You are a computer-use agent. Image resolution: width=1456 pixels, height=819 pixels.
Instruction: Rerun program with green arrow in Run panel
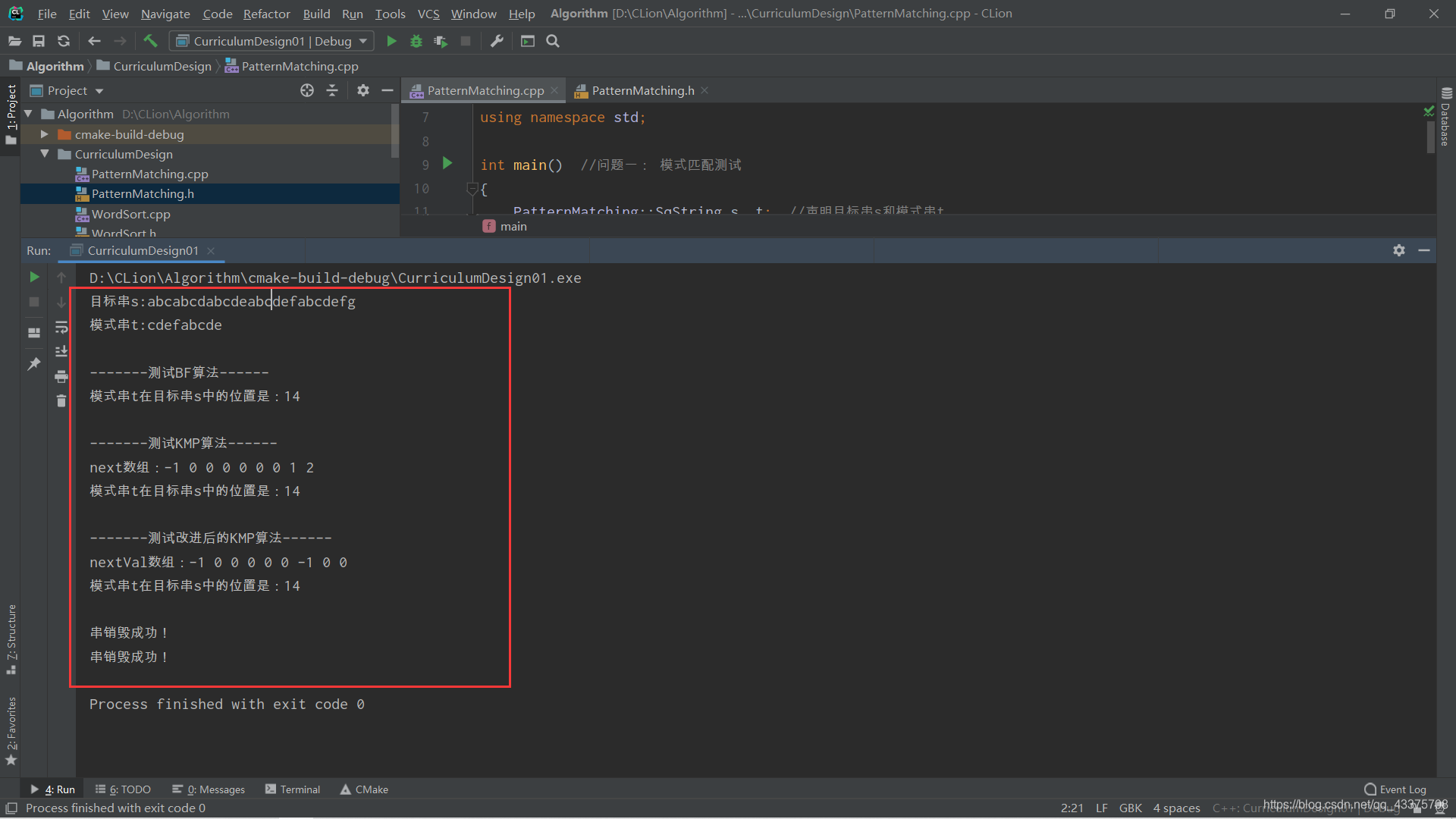pos(34,278)
